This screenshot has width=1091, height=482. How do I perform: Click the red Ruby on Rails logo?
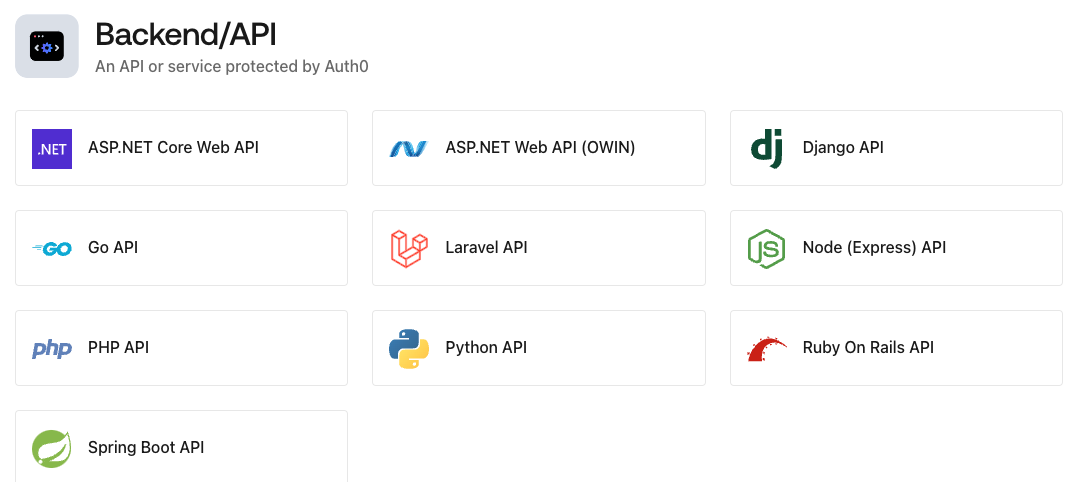767,348
